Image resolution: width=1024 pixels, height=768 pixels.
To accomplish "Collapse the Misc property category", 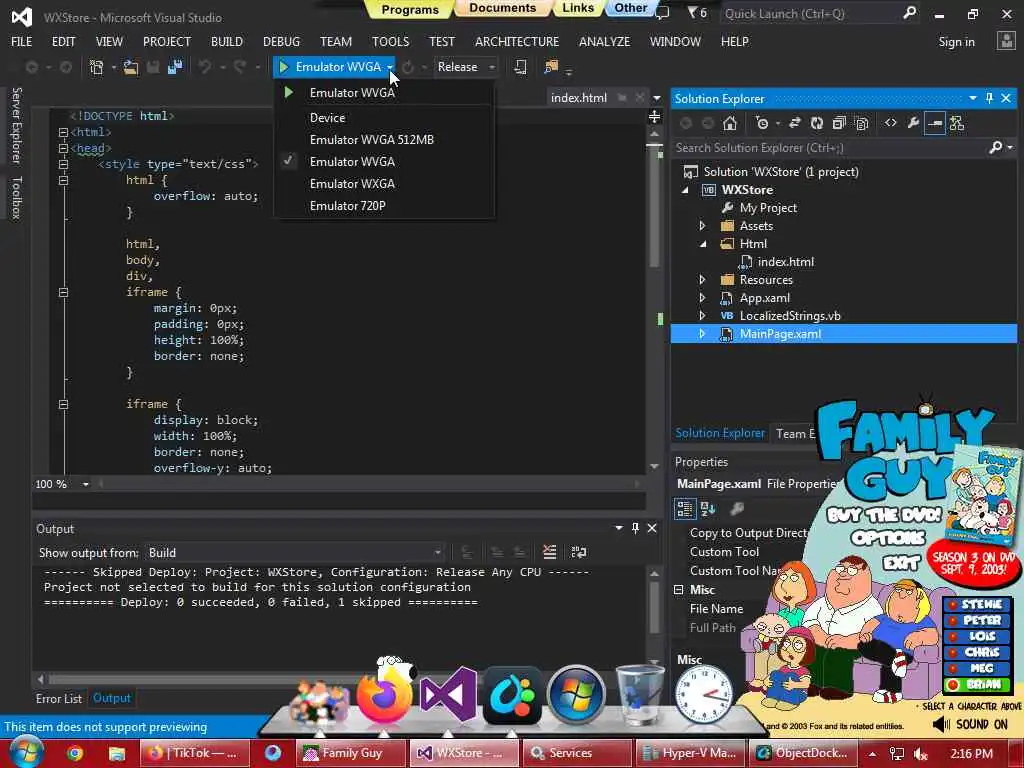I will [x=679, y=590].
